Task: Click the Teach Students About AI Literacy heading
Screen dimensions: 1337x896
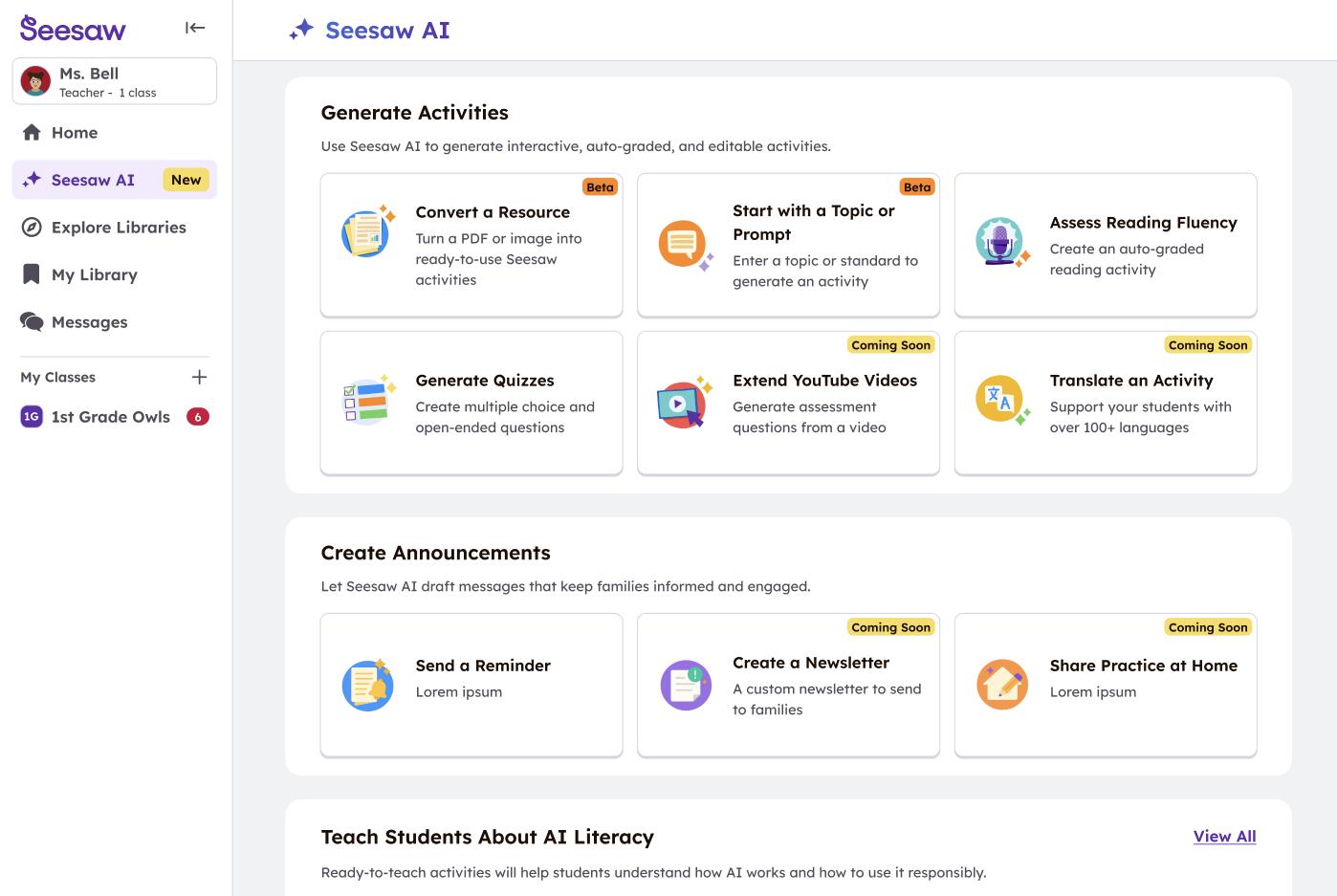Action: [488, 838]
